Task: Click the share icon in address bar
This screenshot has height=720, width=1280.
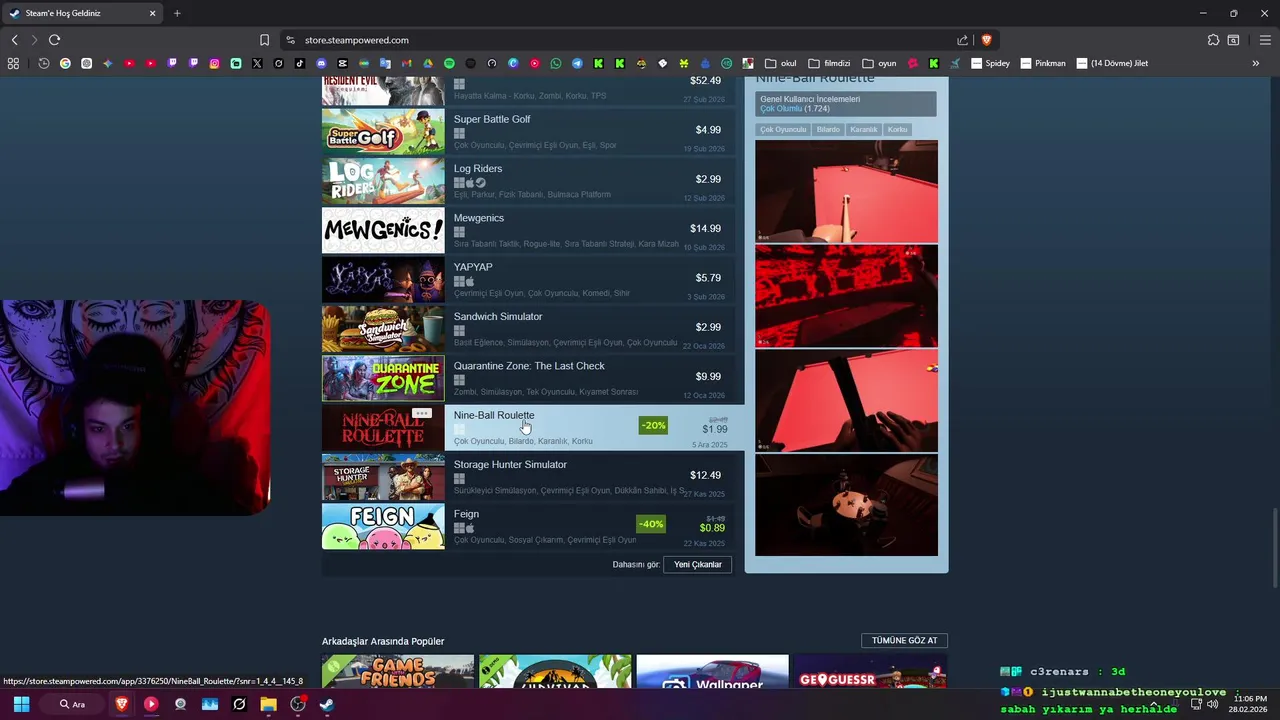Action: [962, 40]
